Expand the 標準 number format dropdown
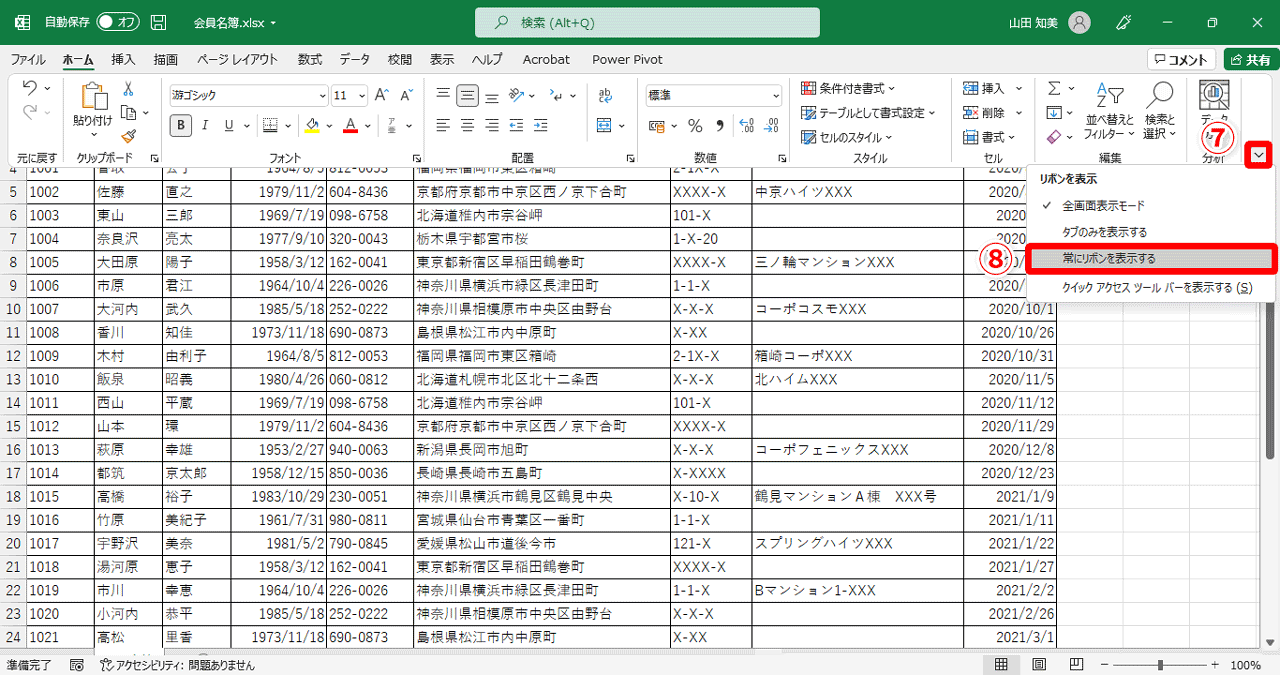 (775, 95)
